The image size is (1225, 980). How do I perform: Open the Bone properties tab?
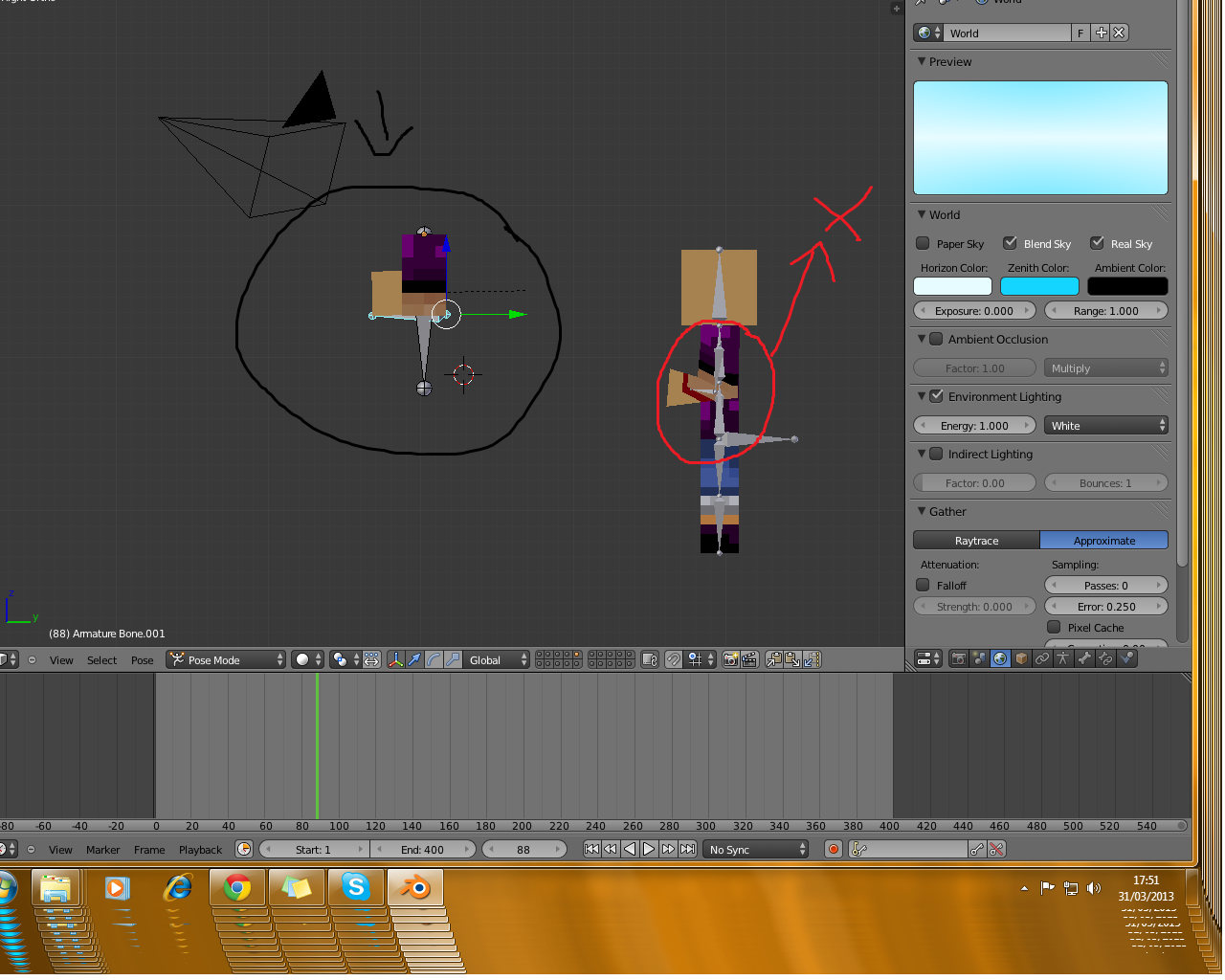pyautogui.click(x=1084, y=658)
